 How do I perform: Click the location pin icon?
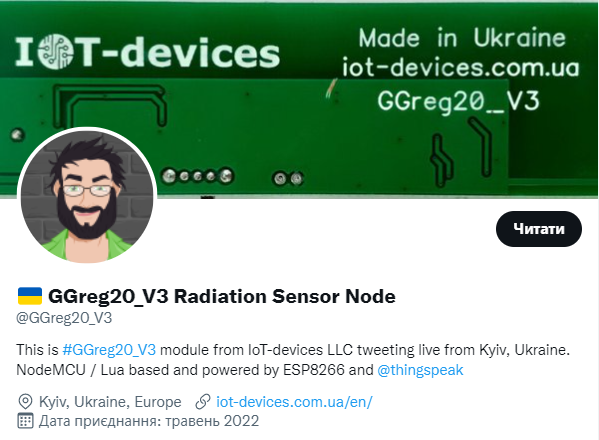click(x=25, y=402)
